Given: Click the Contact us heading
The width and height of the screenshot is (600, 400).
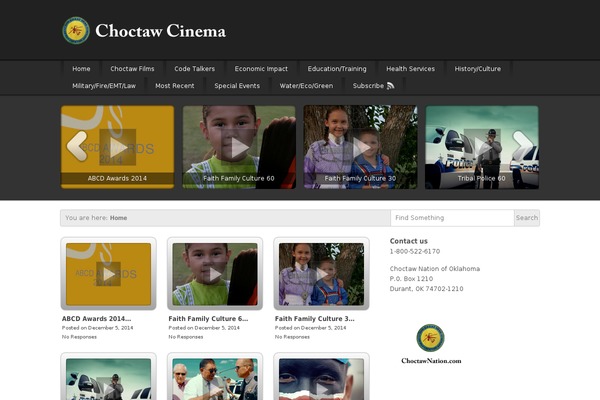Looking at the screenshot, I should point(409,241).
